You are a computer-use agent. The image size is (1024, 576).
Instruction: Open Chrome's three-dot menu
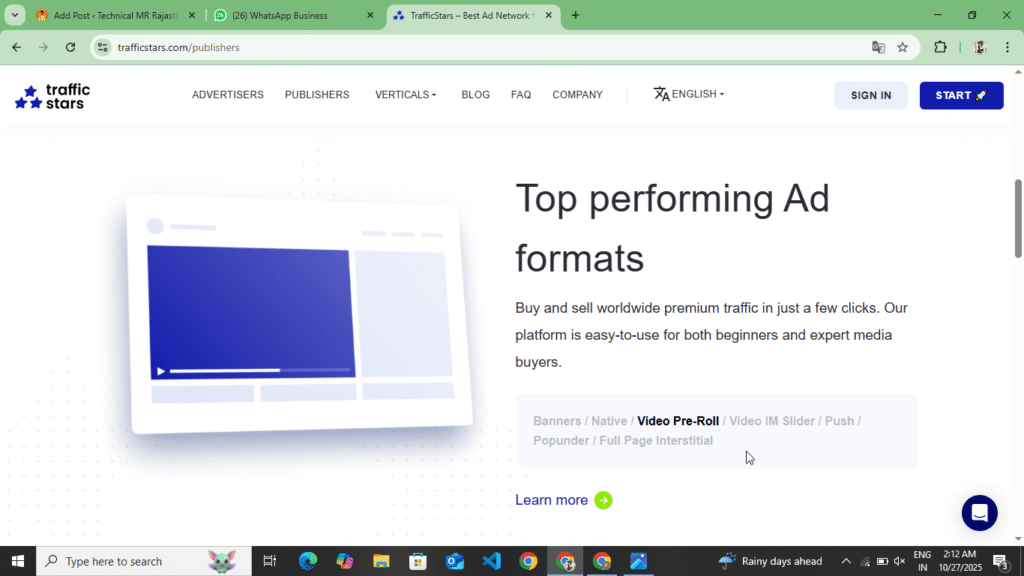pos(1007,47)
